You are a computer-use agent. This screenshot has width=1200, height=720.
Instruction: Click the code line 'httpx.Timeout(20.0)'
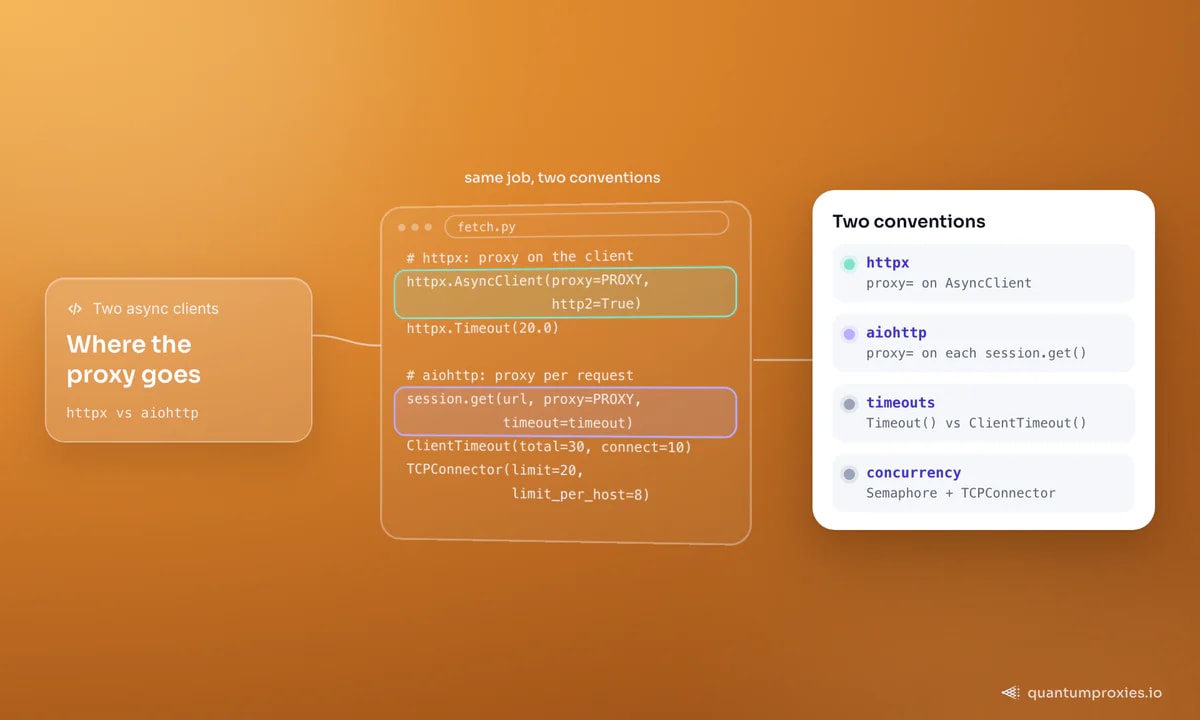[x=483, y=328]
